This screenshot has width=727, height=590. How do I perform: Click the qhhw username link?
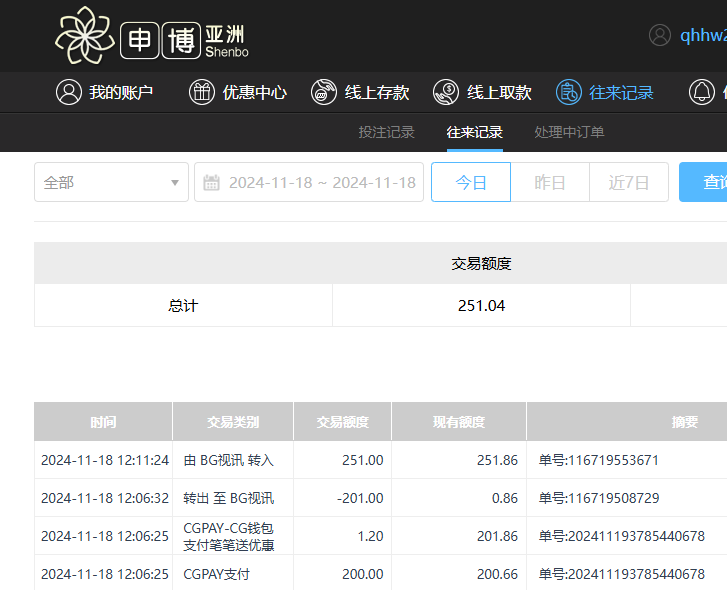coord(703,35)
